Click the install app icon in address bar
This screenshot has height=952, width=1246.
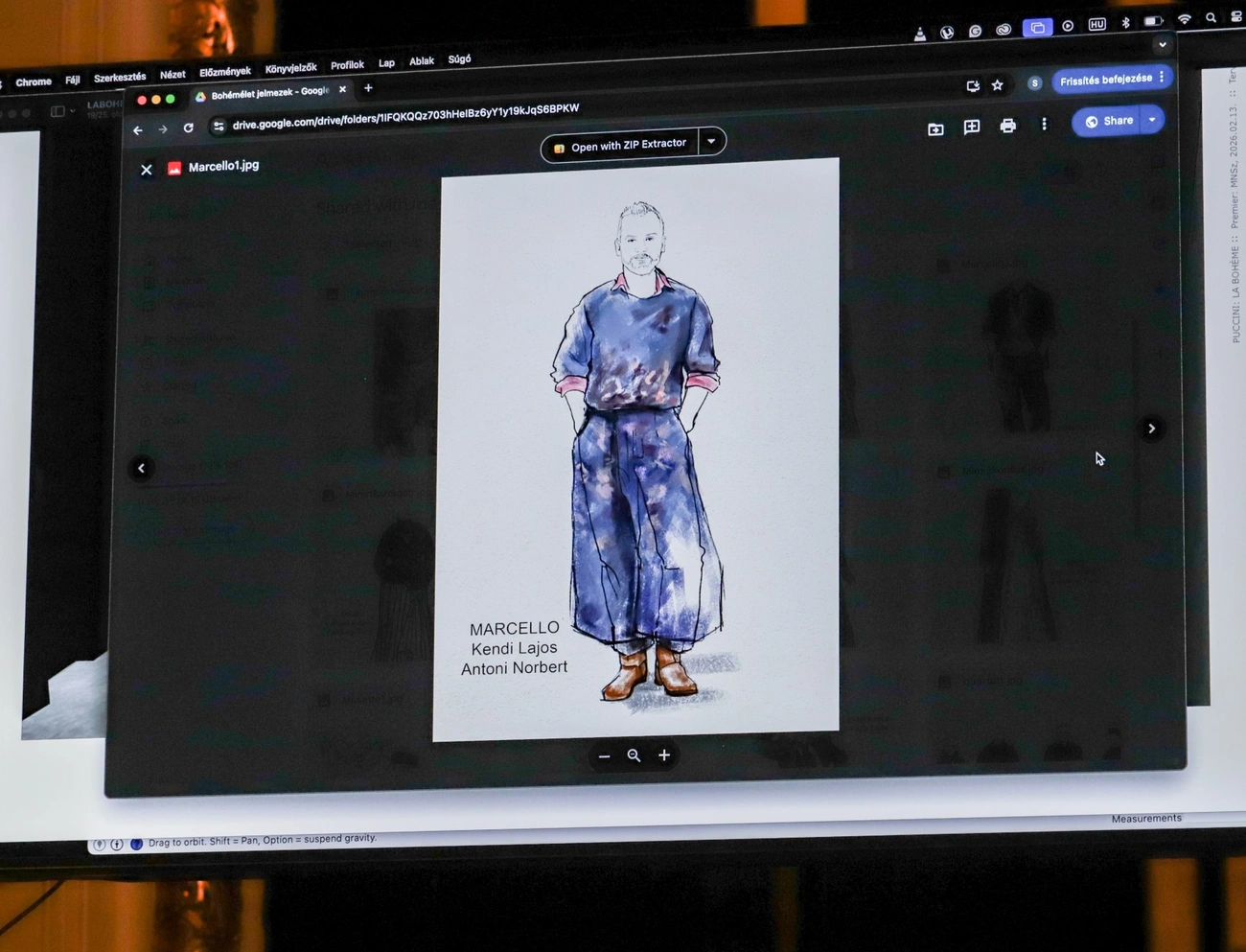coord(973,86)
